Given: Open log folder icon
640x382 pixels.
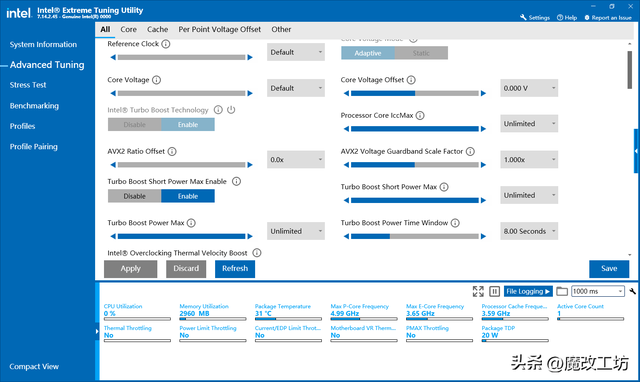Looking at the screenshot, I should pyautogui.click(x=562, y=291).
